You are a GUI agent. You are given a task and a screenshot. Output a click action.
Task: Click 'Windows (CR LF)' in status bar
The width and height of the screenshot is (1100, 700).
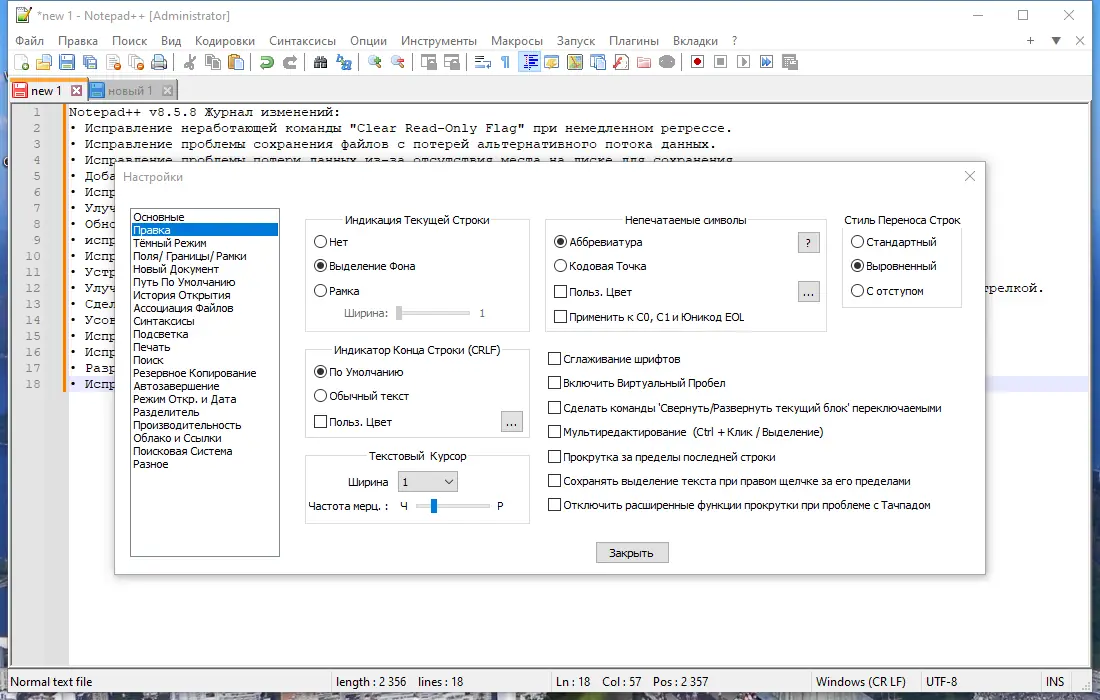(860, 682)
